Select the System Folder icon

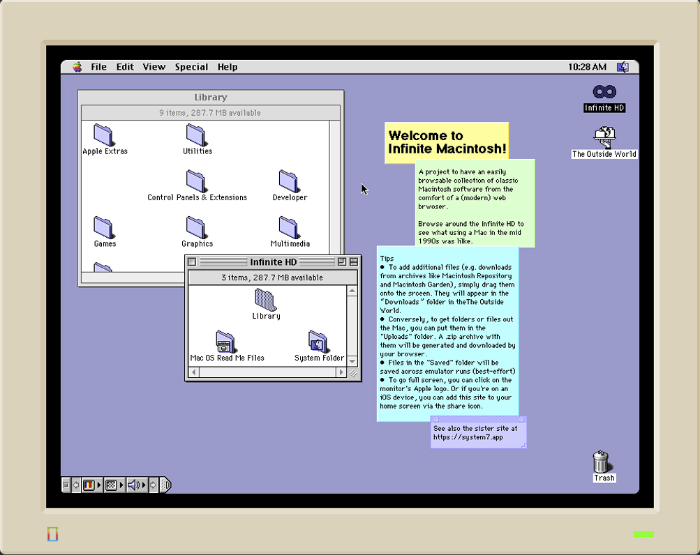[x=318, y=342]
